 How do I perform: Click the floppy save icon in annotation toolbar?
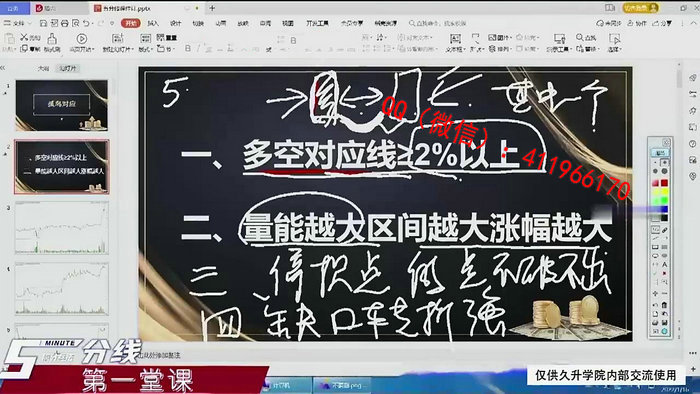[x=664, y=322]
